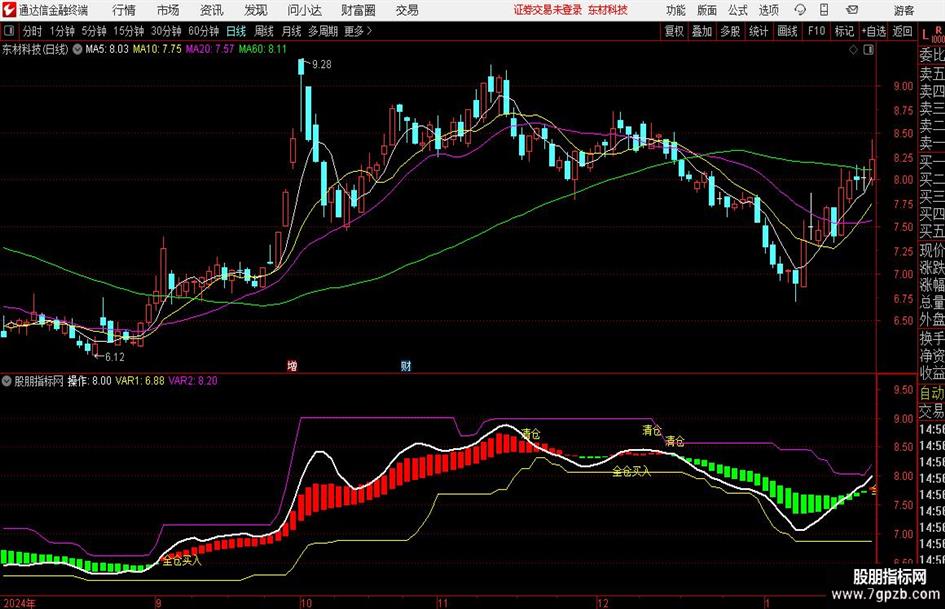Click 证券交易未登录 login link
945x609 pixels.
click(548, 10)
